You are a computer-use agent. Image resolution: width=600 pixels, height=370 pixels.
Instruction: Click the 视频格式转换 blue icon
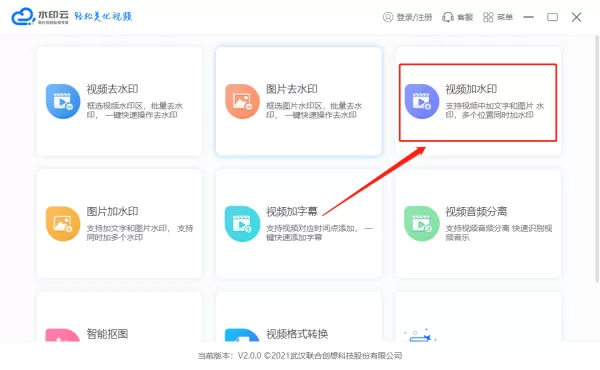click(242, 335)
